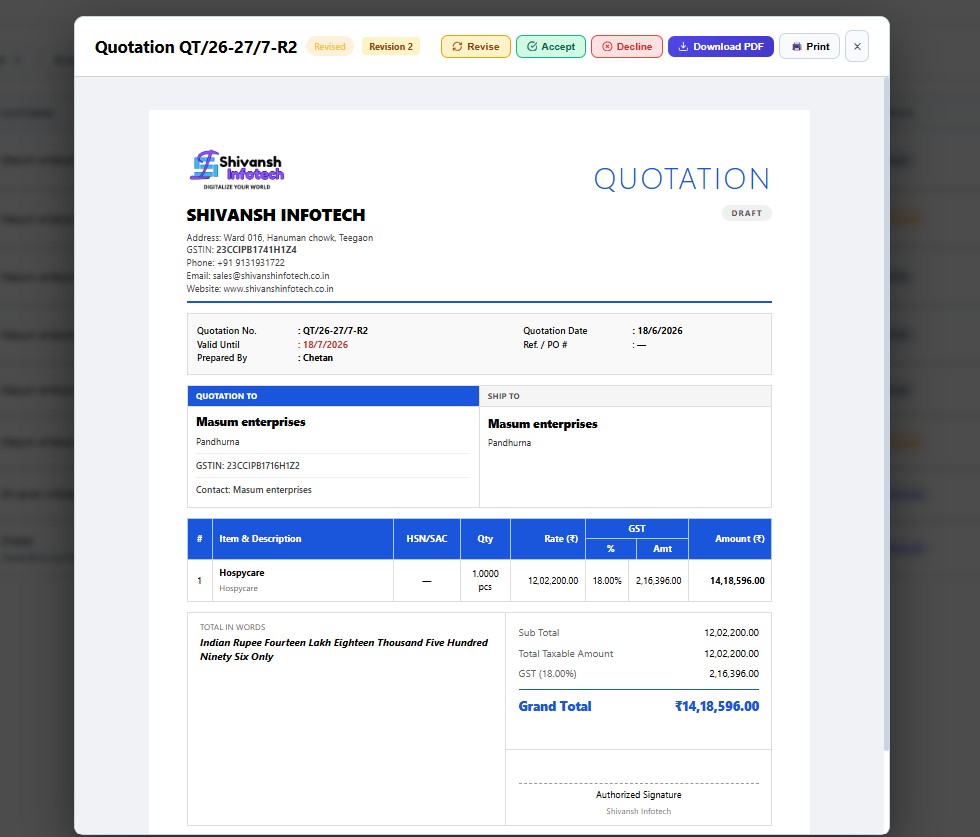This screenshot has width=980, height=837.
Task: Click the DRAFT status label
Action: click(x=747, y=213)
